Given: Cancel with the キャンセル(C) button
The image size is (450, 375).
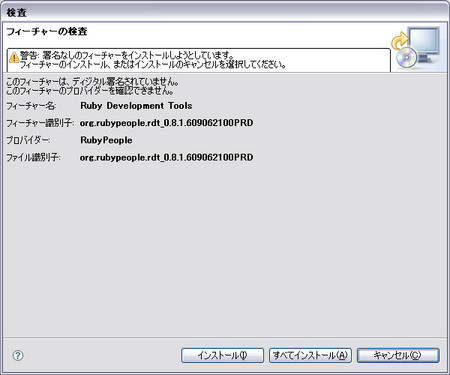Looking at the screenshot, I should pyautogui.click(x=398, y=355).
